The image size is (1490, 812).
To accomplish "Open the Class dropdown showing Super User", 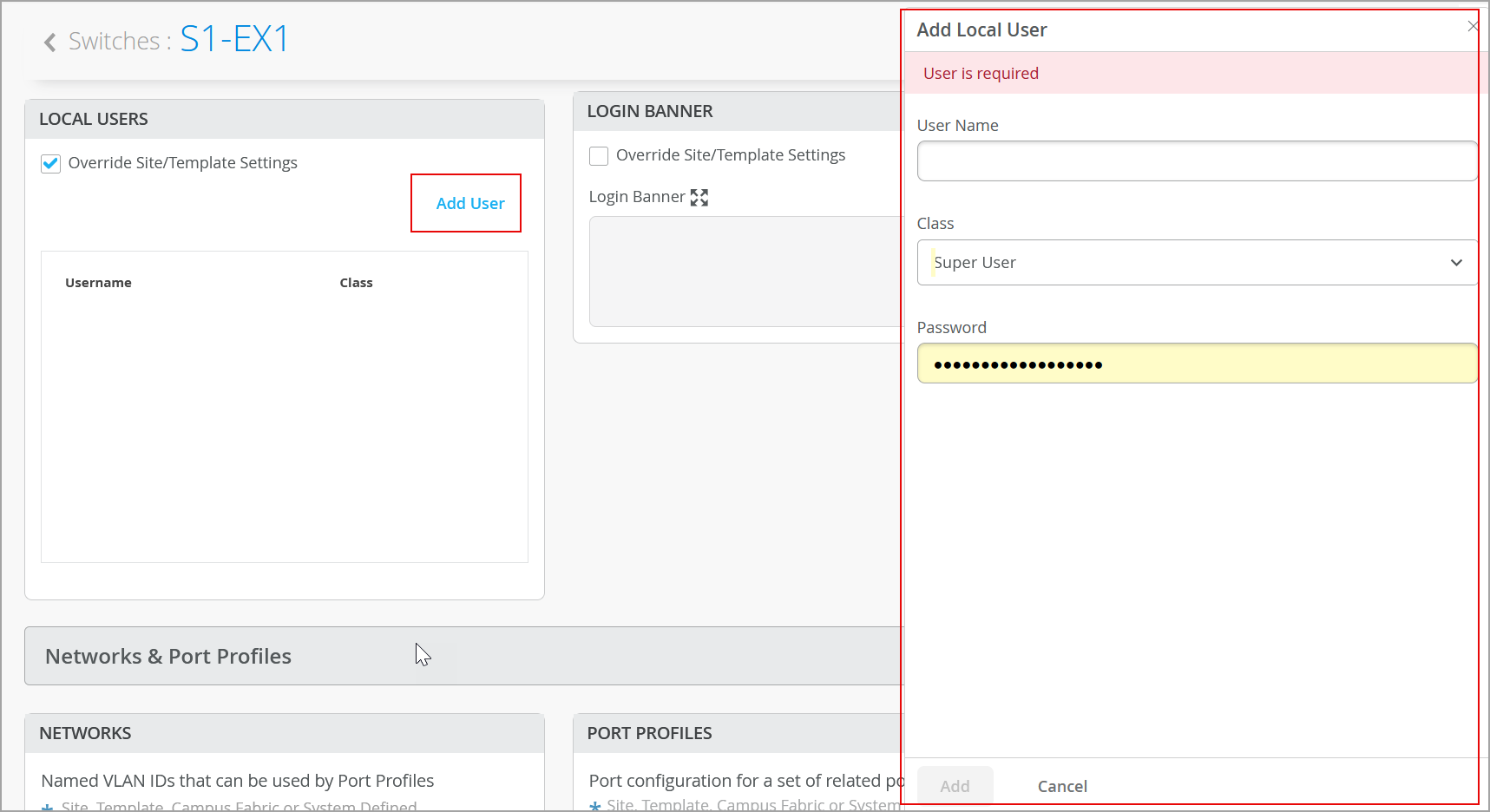I will pyautogui.click(x=1196, y=262).
